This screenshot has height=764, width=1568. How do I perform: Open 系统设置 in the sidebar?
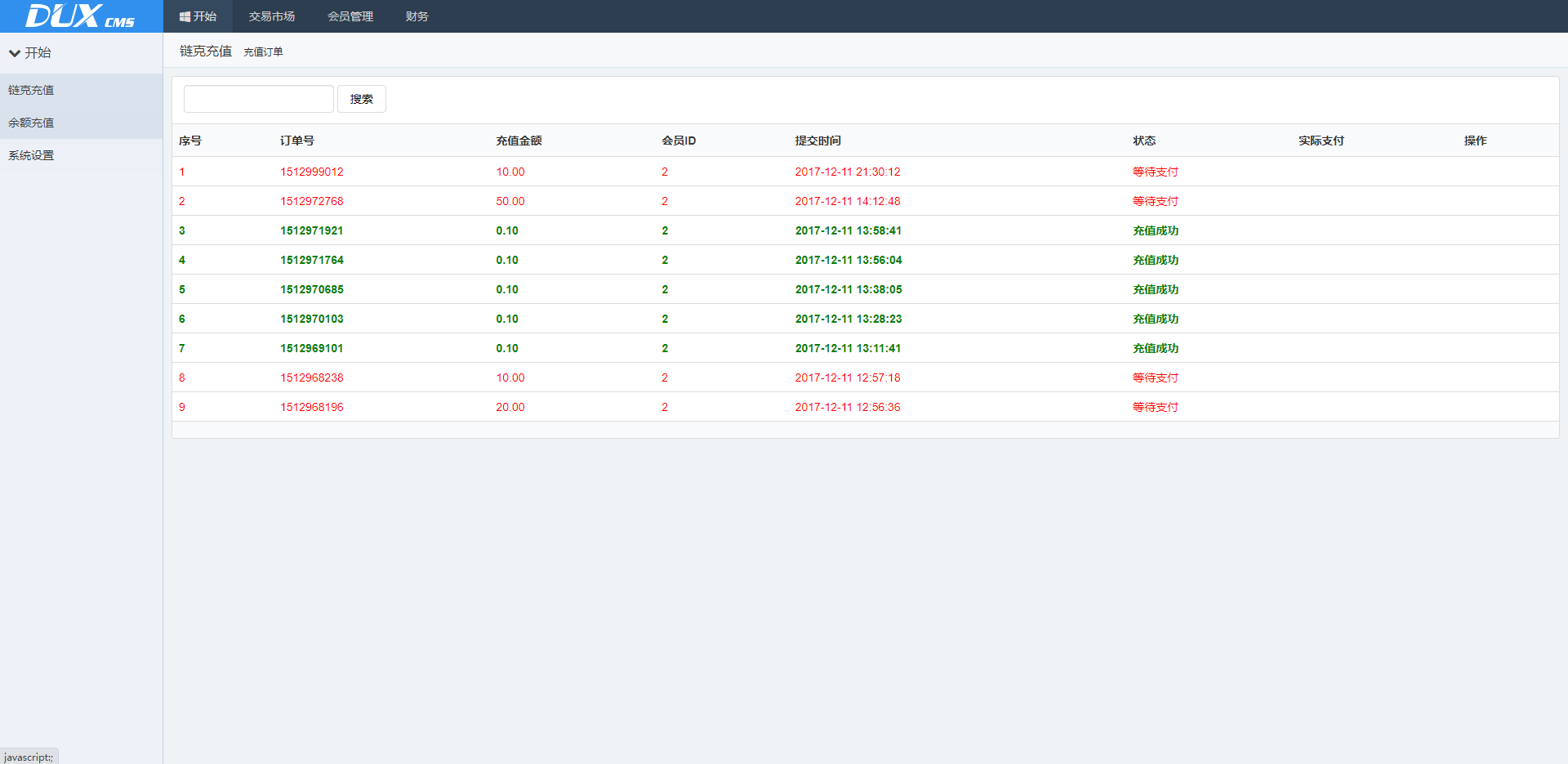coord(31,155)
